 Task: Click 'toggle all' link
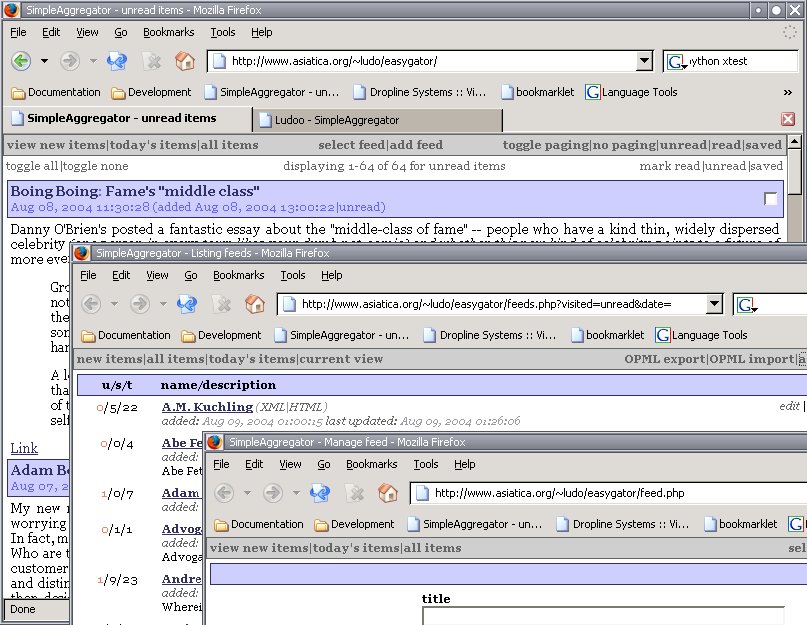pyautogui.click(x=31, y=166)
